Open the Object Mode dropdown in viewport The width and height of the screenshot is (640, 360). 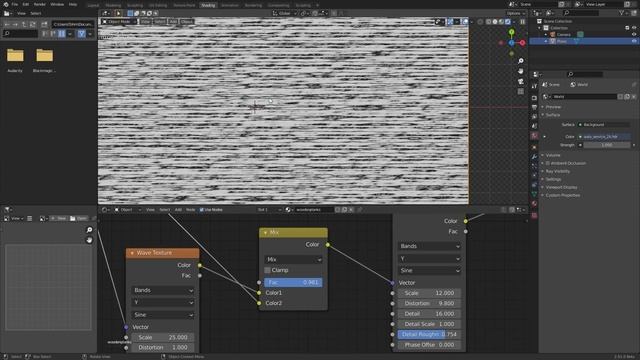(x=119, y=22)
